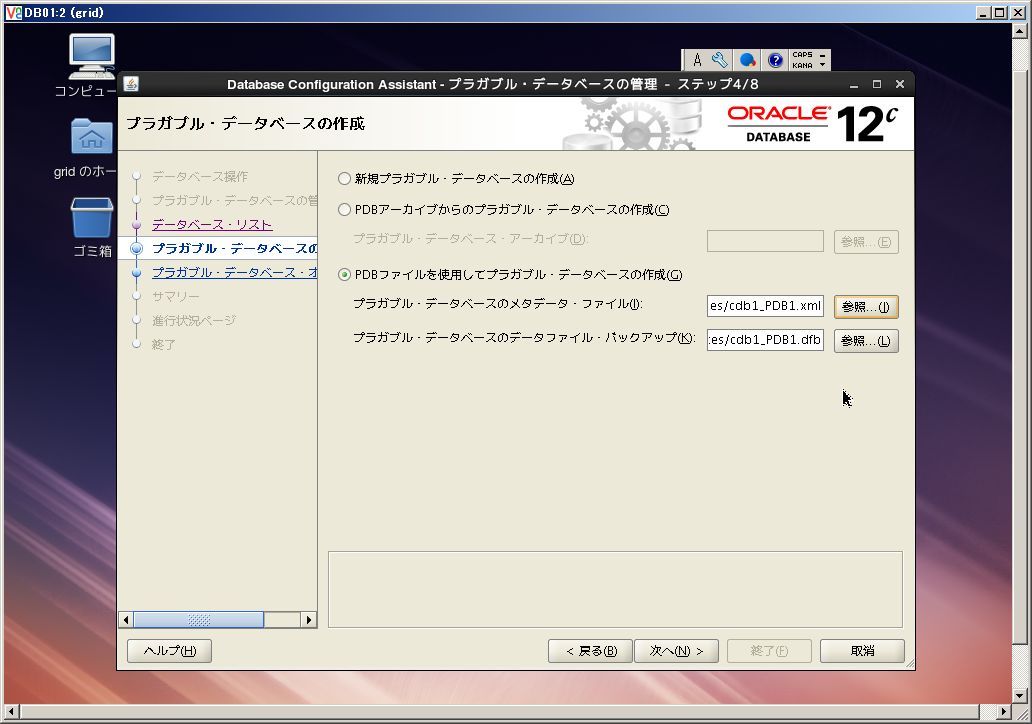Click VNC window vertical scrollbar up arrow
The width and height of the screenshot is (1032, 724).
coord(1019,30)
